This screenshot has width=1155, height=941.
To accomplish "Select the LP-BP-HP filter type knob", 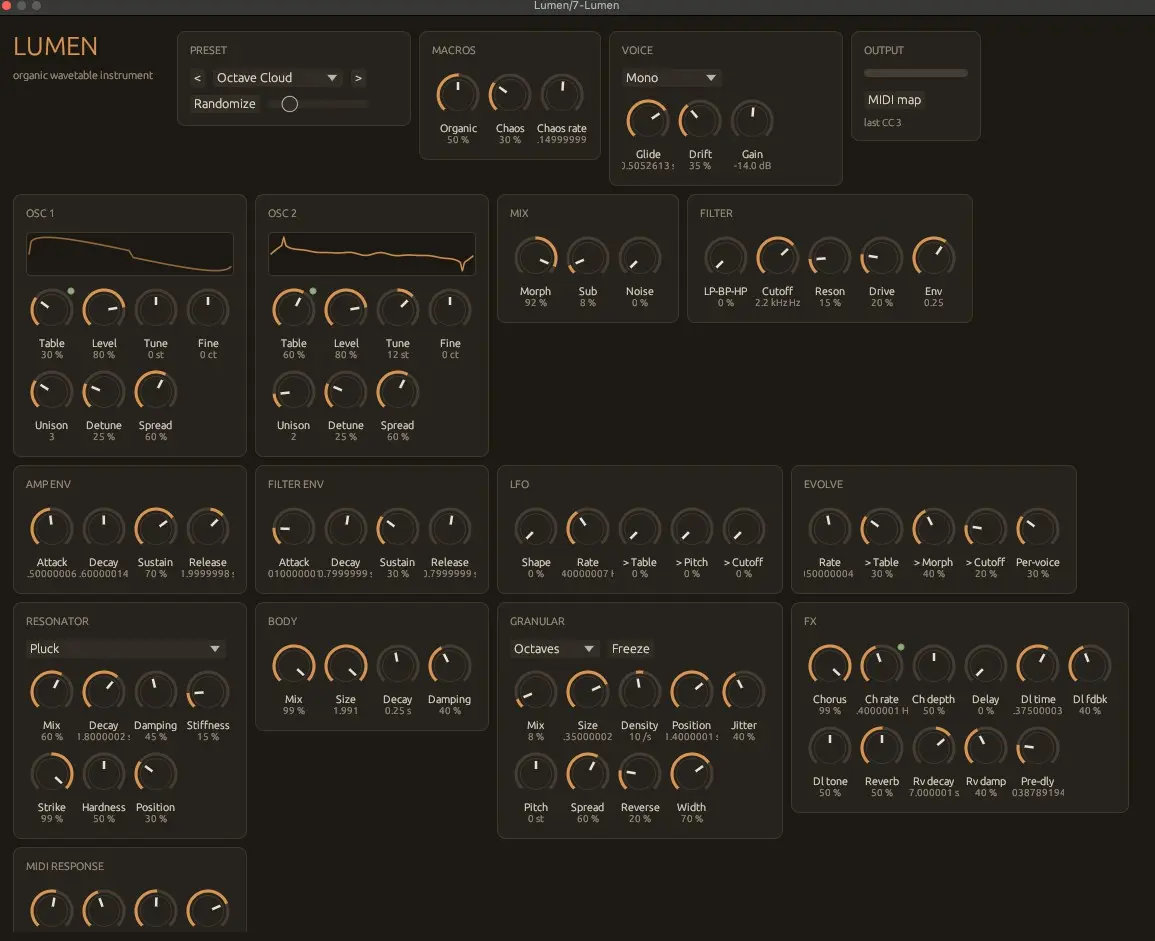I will pyautogui.click(x=726, y=257).
